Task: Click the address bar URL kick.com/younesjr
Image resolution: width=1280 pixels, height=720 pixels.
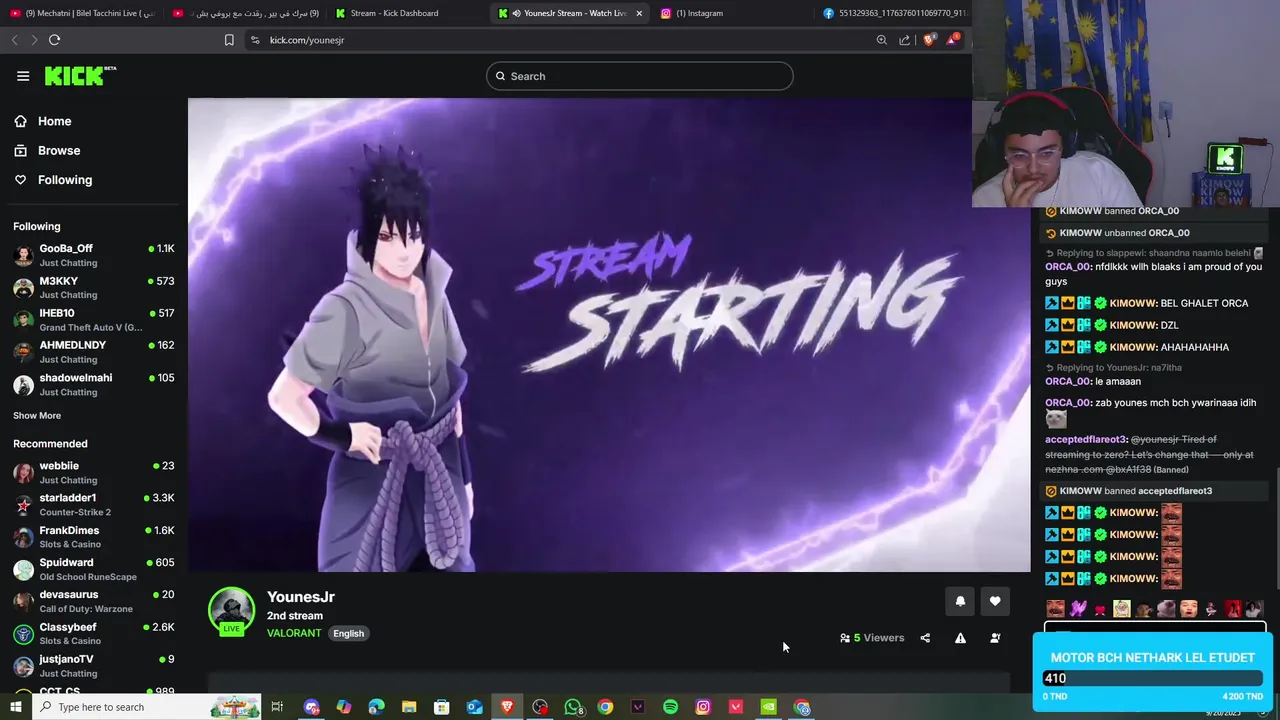Action: [x=307, y=40]
